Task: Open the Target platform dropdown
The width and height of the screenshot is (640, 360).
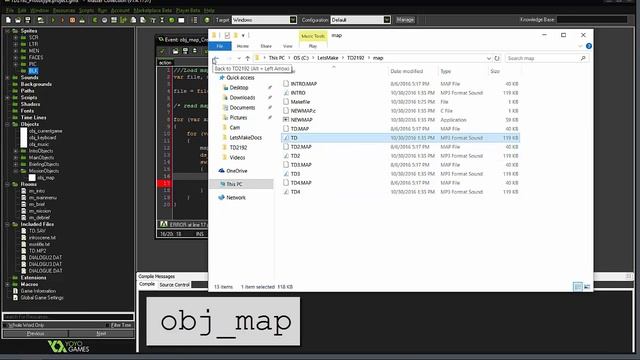Action: [293, 20]
